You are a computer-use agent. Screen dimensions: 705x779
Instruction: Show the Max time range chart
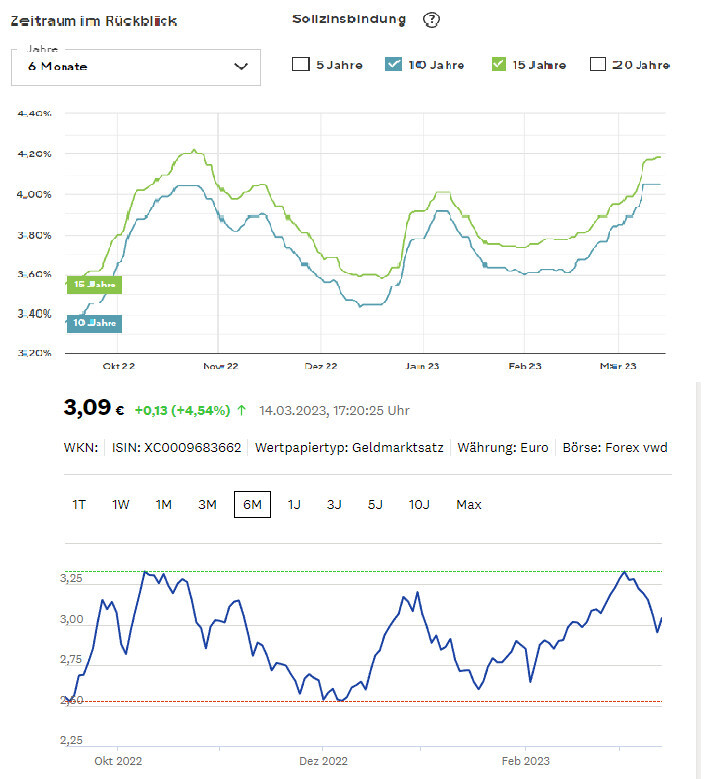(x=468, y=504)
